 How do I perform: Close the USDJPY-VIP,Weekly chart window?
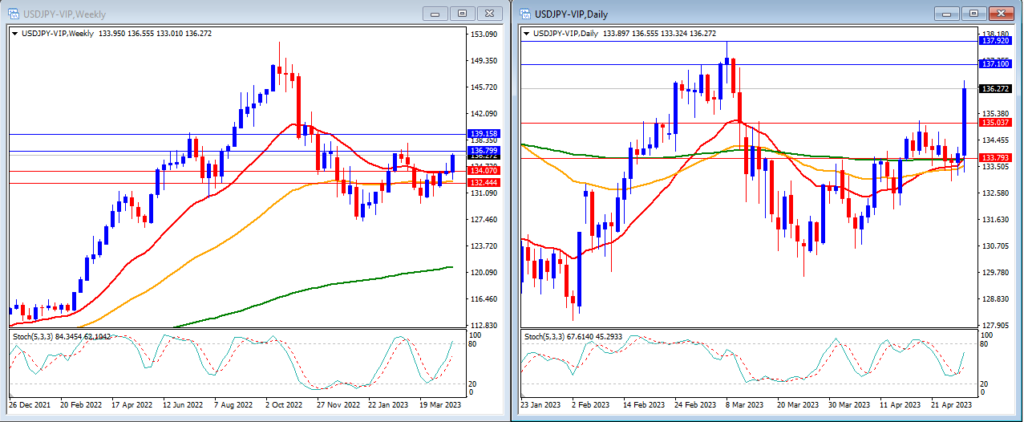coord(488,13)
